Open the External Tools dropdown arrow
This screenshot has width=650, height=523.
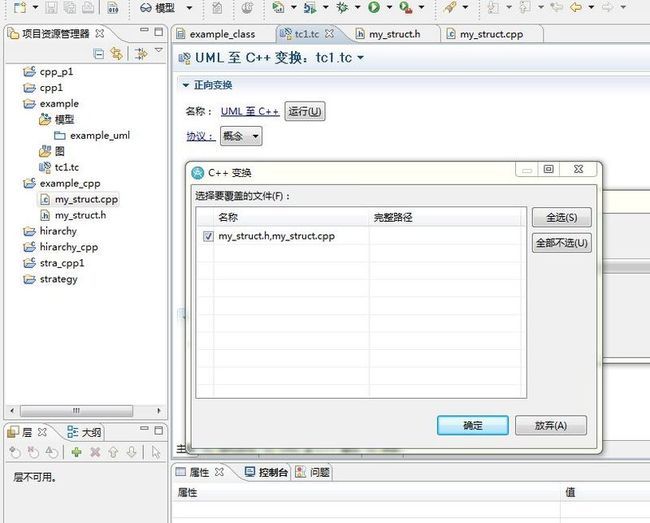[x=421, y=7]
